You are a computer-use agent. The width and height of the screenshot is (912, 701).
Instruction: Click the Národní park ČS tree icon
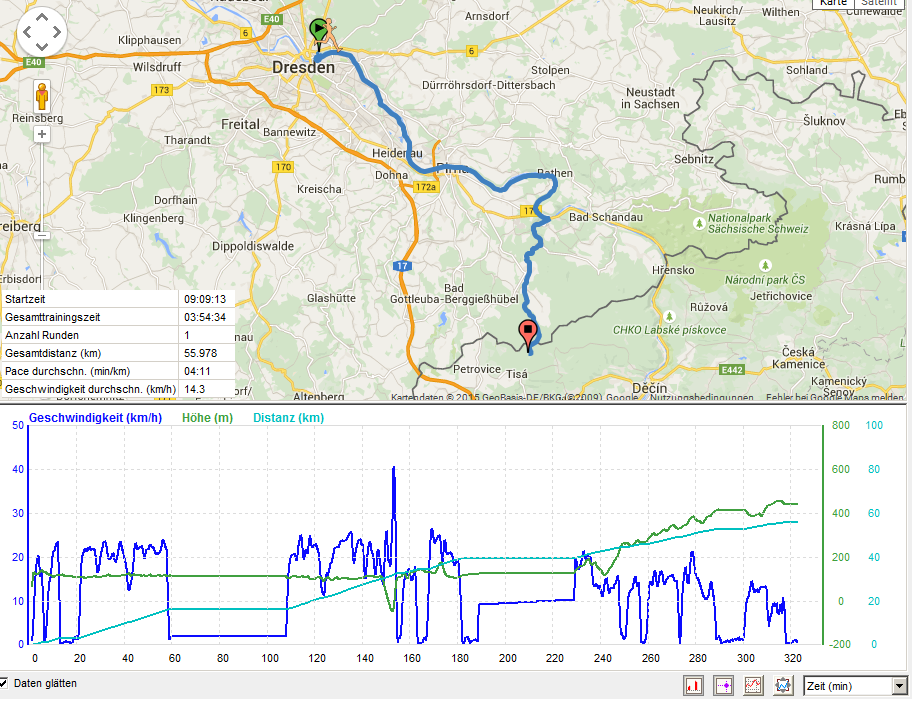(765, 266)
